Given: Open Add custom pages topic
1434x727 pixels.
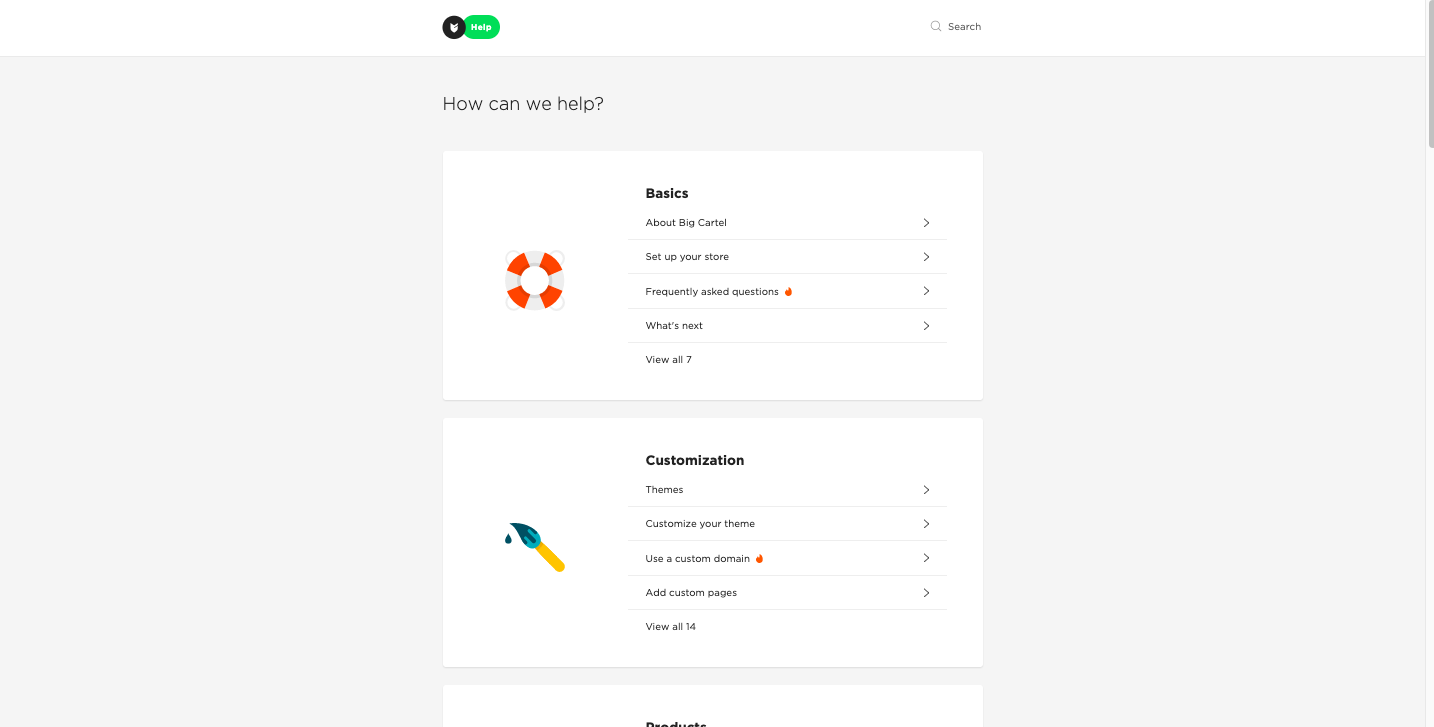Looking at the screenshot, I should coord(691,593).
